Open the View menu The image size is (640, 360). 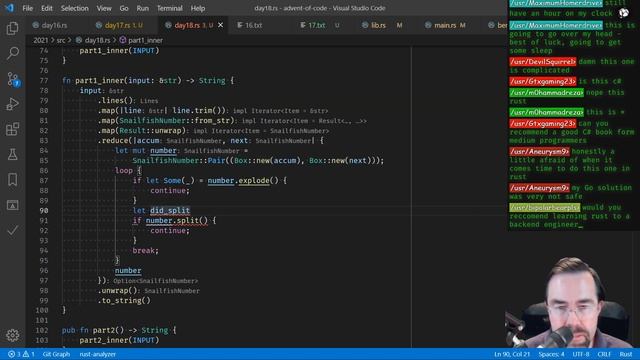104,8
